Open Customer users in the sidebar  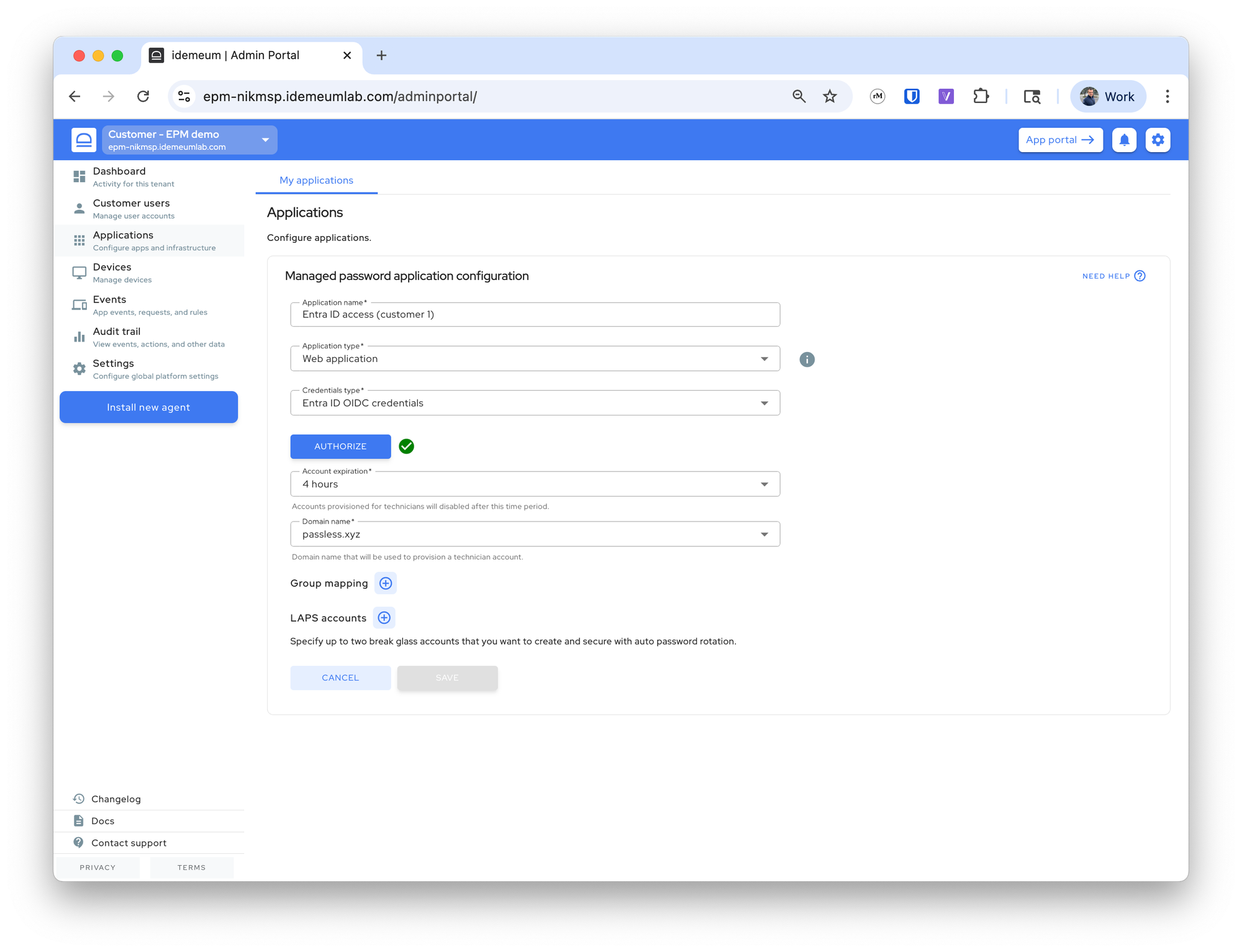coord(149,209)
